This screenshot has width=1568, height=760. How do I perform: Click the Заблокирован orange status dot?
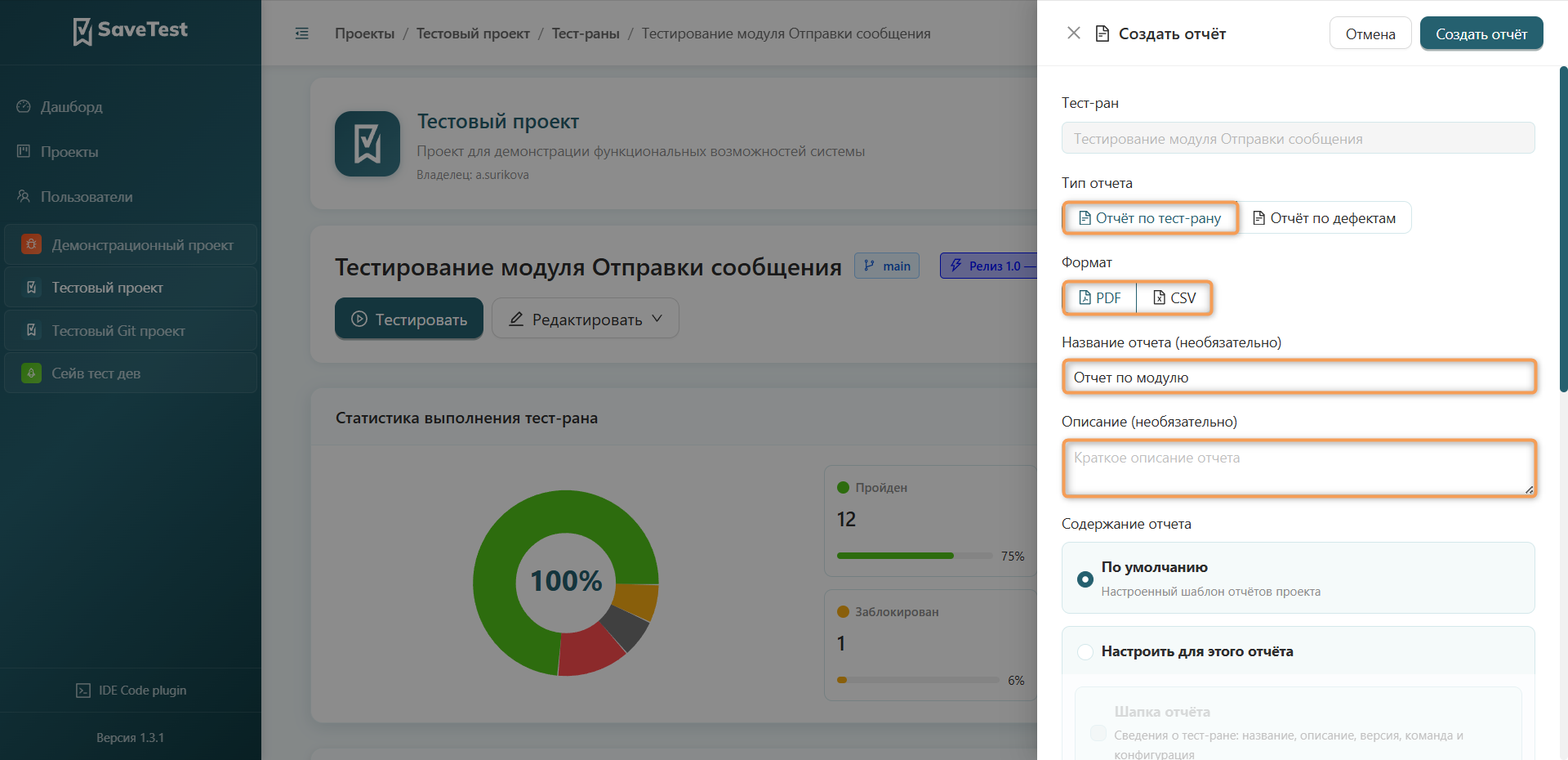[844, 612]
